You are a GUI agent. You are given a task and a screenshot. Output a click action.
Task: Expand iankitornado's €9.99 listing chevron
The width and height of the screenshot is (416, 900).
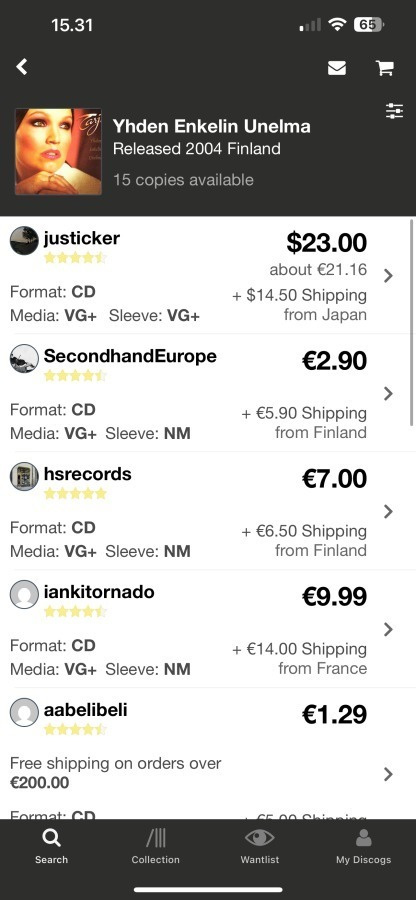388,630
